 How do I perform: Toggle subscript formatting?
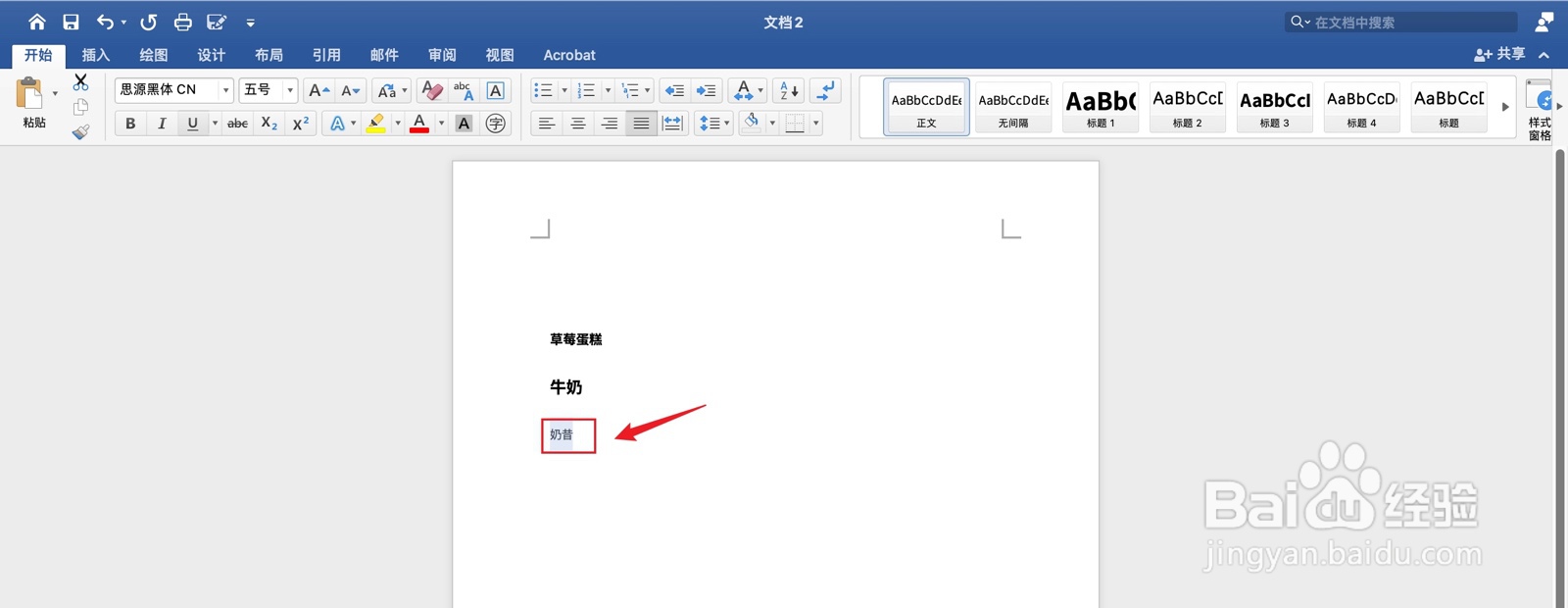click(269, 124)
